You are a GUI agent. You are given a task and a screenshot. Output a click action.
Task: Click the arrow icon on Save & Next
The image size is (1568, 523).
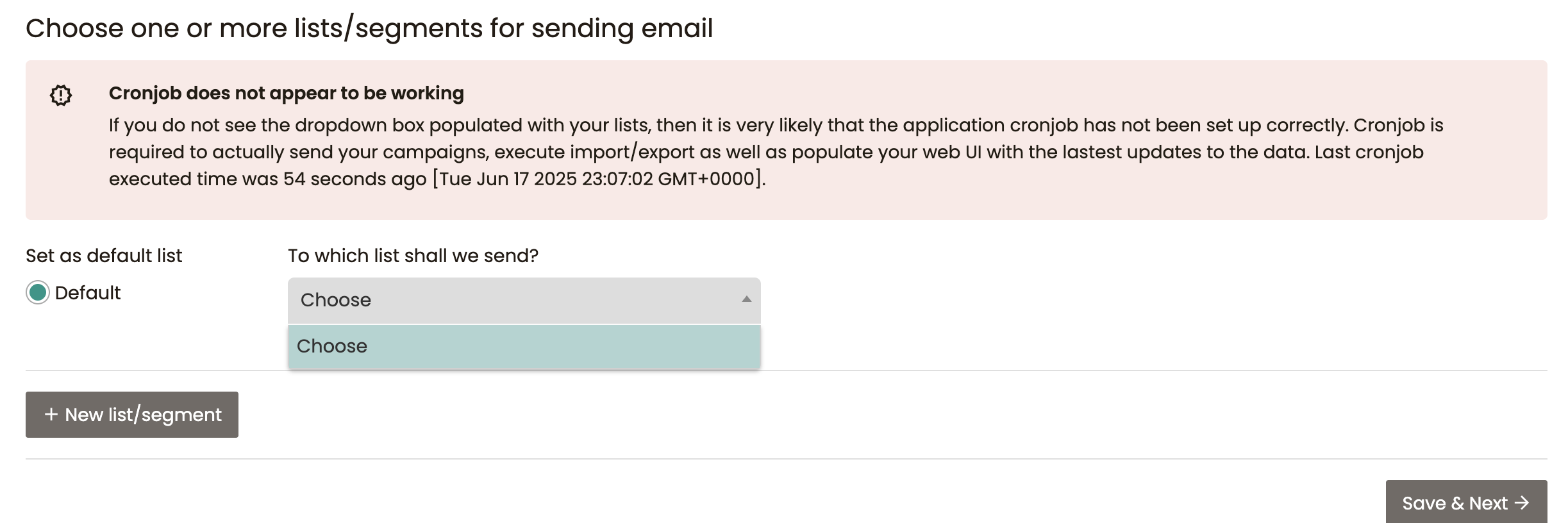click(x=1522, y=503)
